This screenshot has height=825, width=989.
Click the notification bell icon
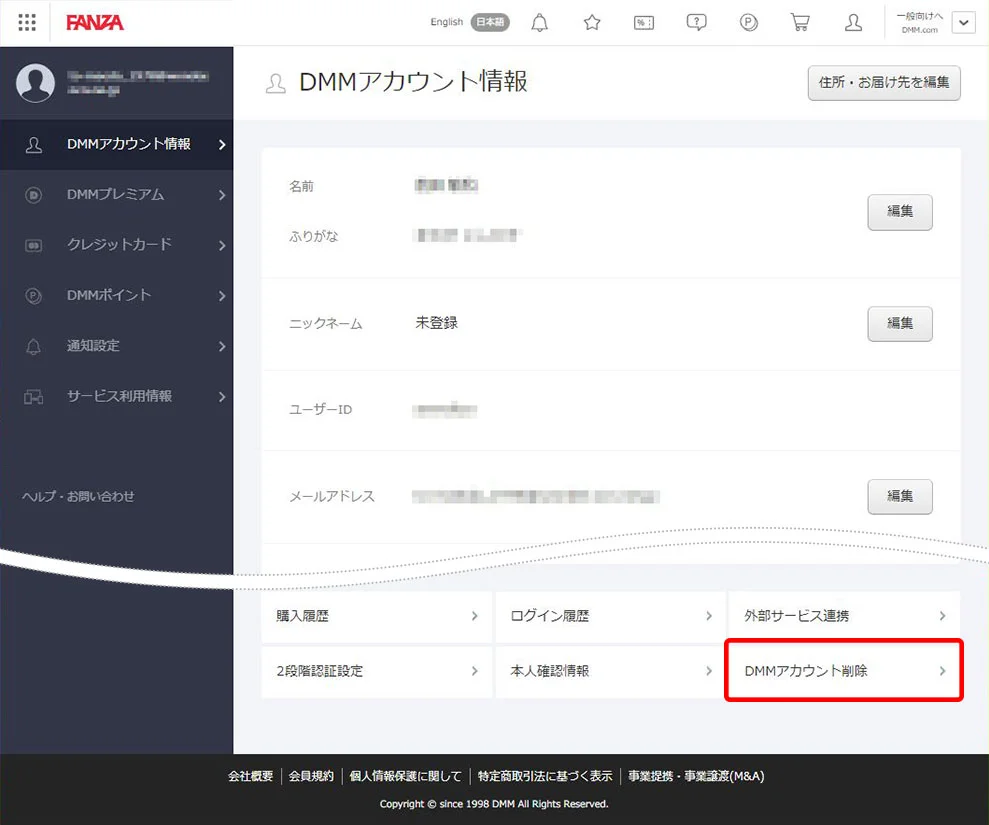(540, 22)
